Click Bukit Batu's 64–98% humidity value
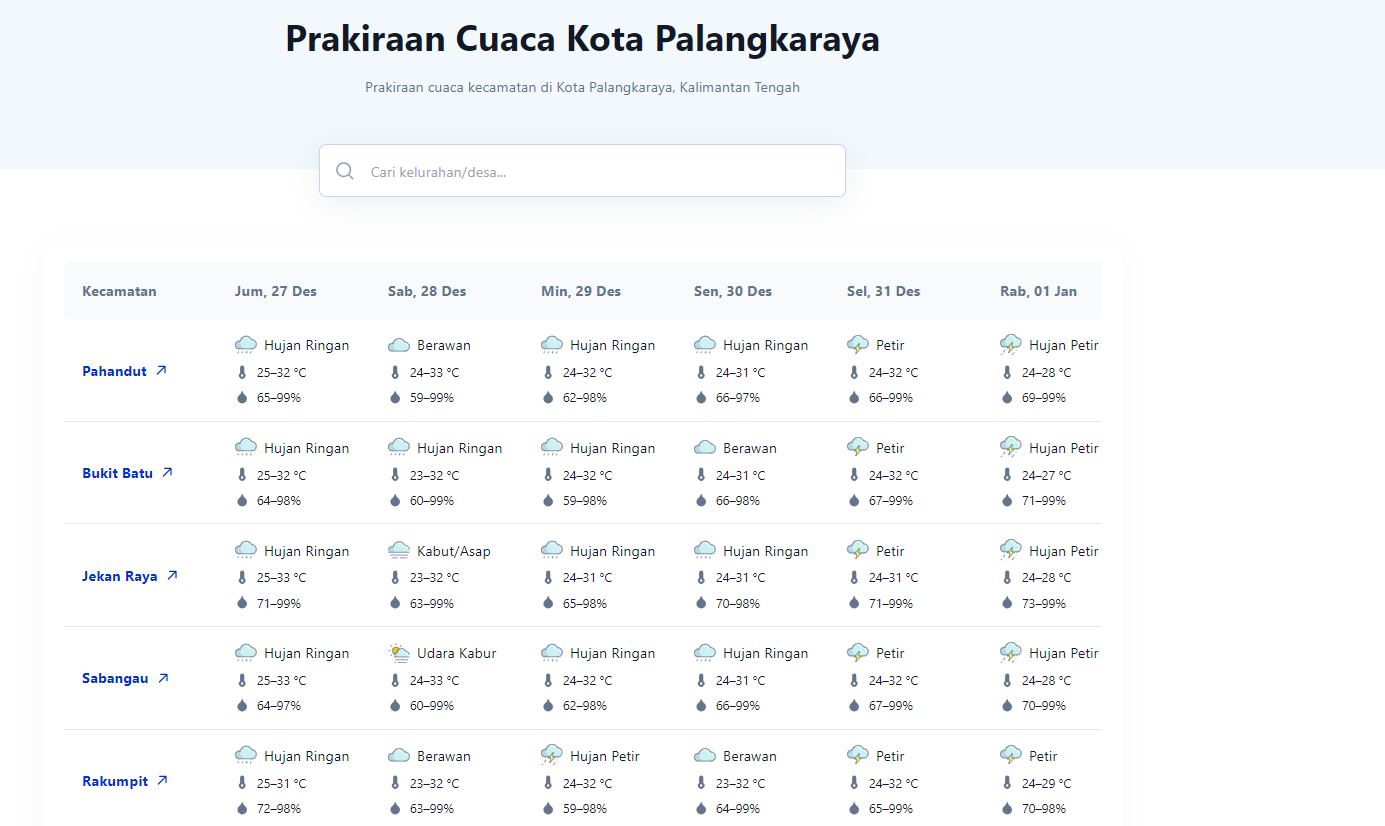Viewport: 1385px width, 826px height. pyautogui.click(x=279, y=500)
